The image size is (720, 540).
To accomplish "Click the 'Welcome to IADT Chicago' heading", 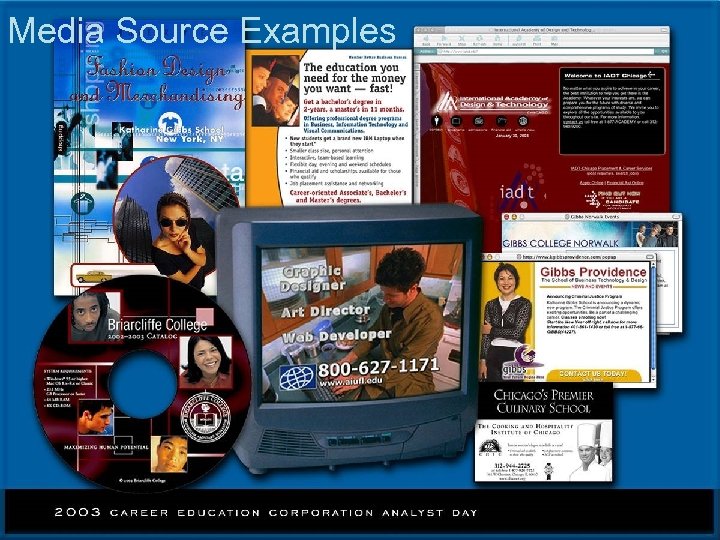I will point(606,75).
